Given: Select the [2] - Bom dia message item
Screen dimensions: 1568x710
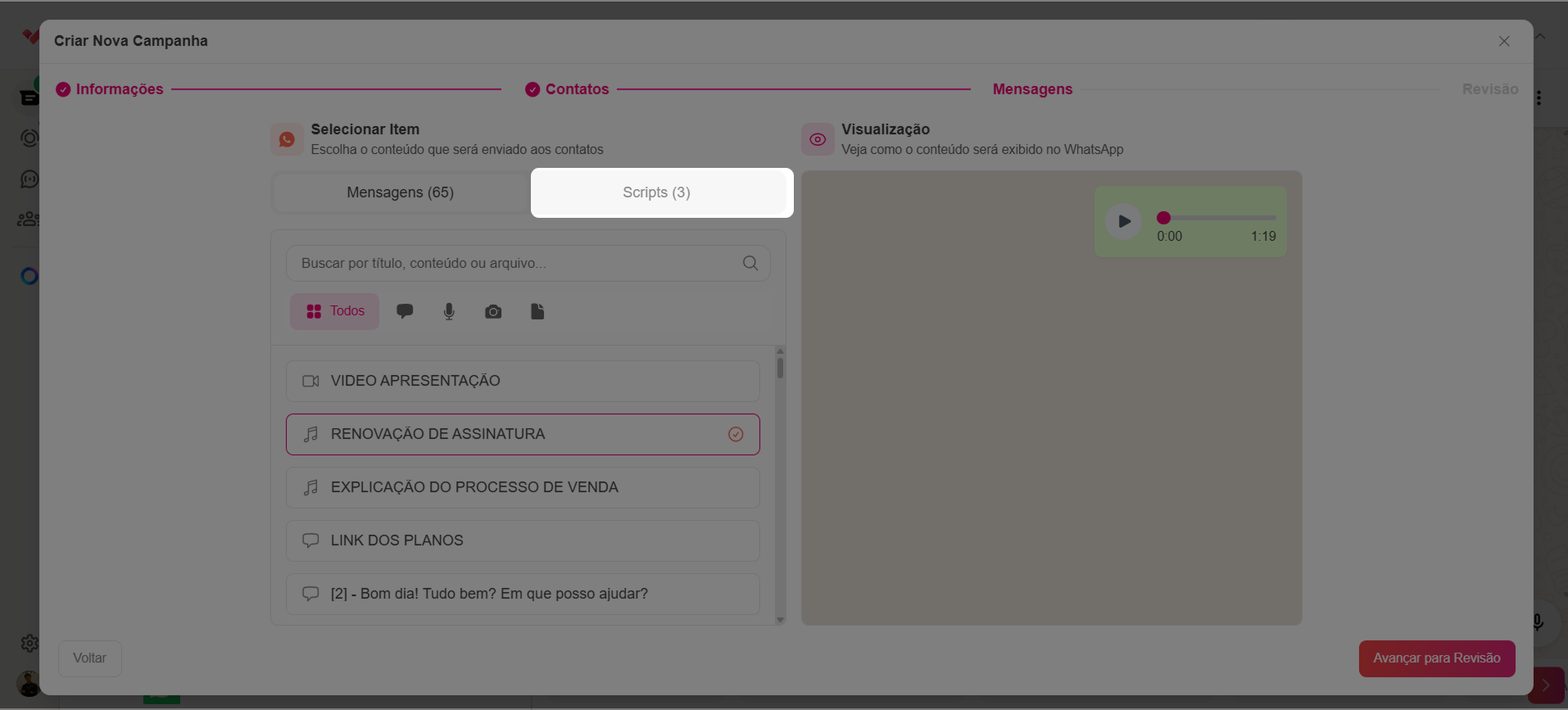Looking at the screenshot, I should pyautogui.click(x=523, y=594).
